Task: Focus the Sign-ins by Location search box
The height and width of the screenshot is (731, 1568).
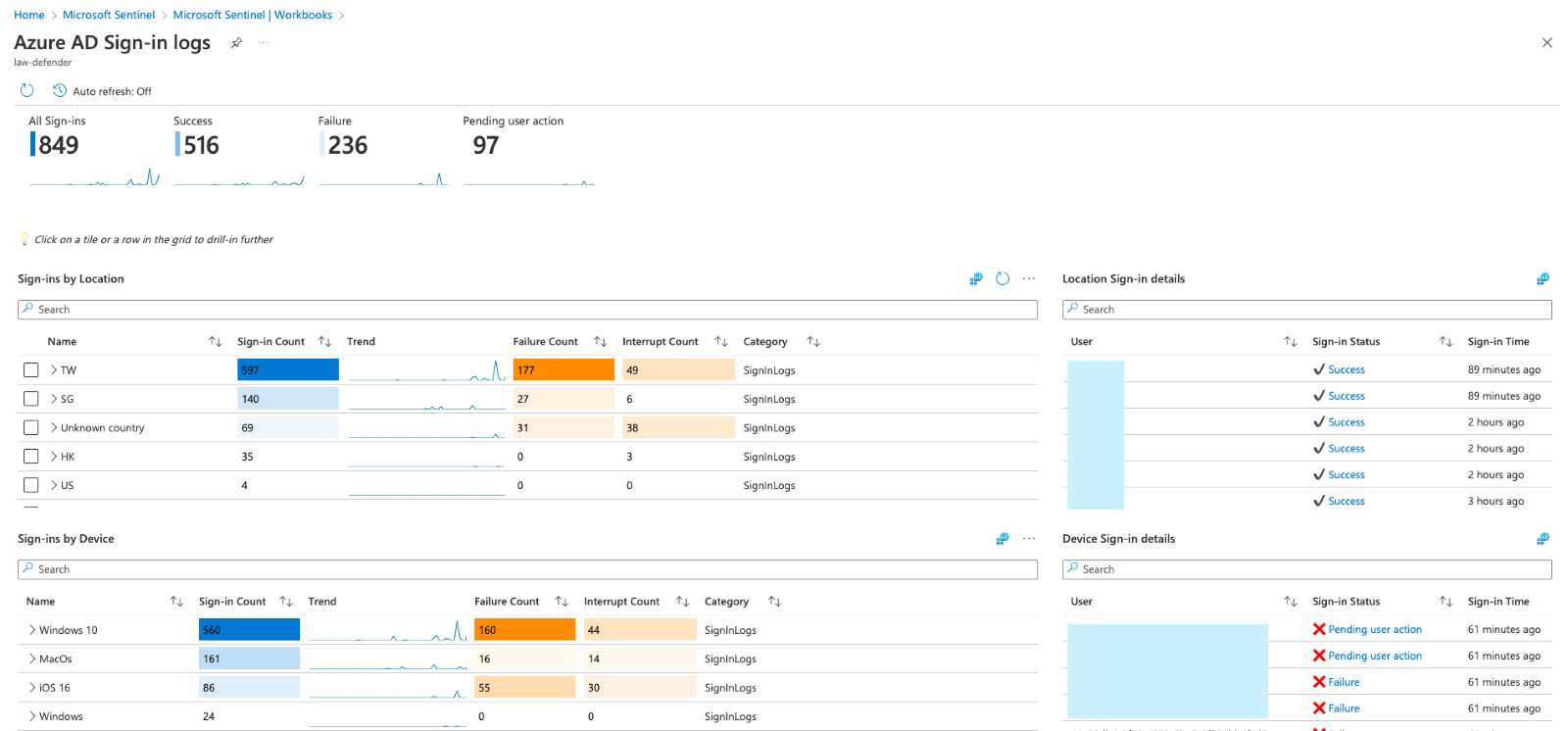Action: 527,310
